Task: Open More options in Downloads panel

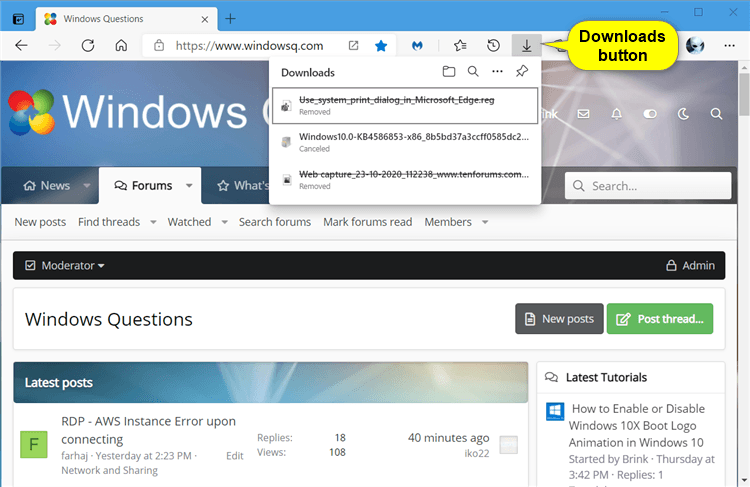Action: 497,72
